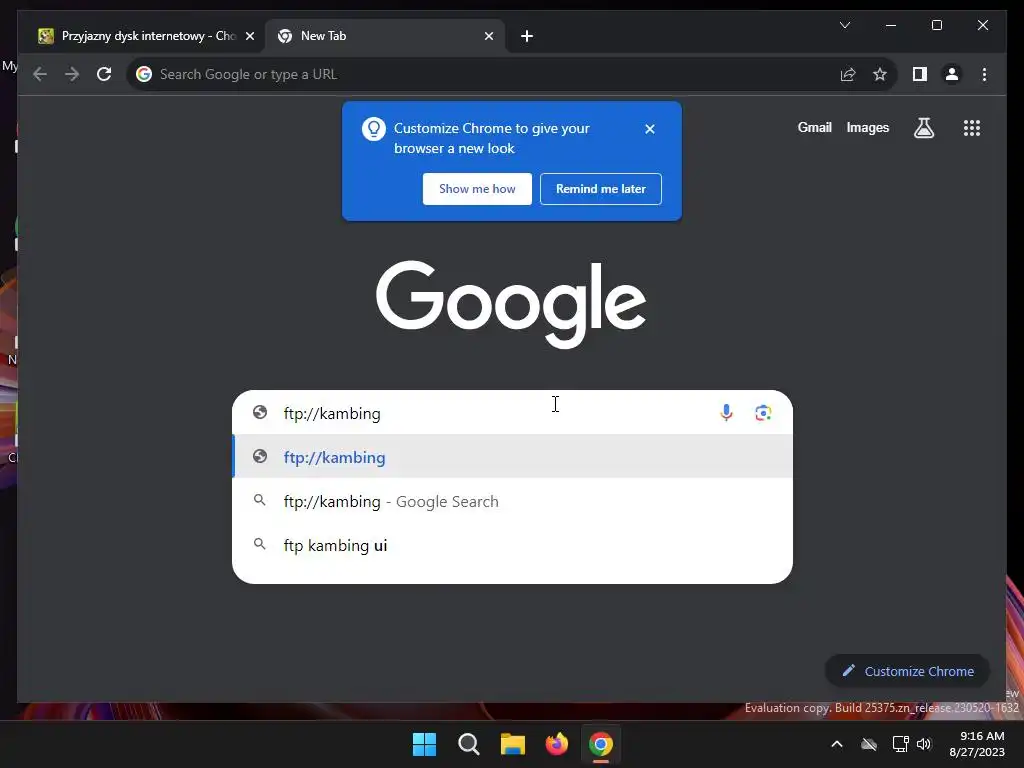The width and height of the screenshot is (1024, 768).
Task: Open Google Lens image search
Action: [x=763, y=413]
